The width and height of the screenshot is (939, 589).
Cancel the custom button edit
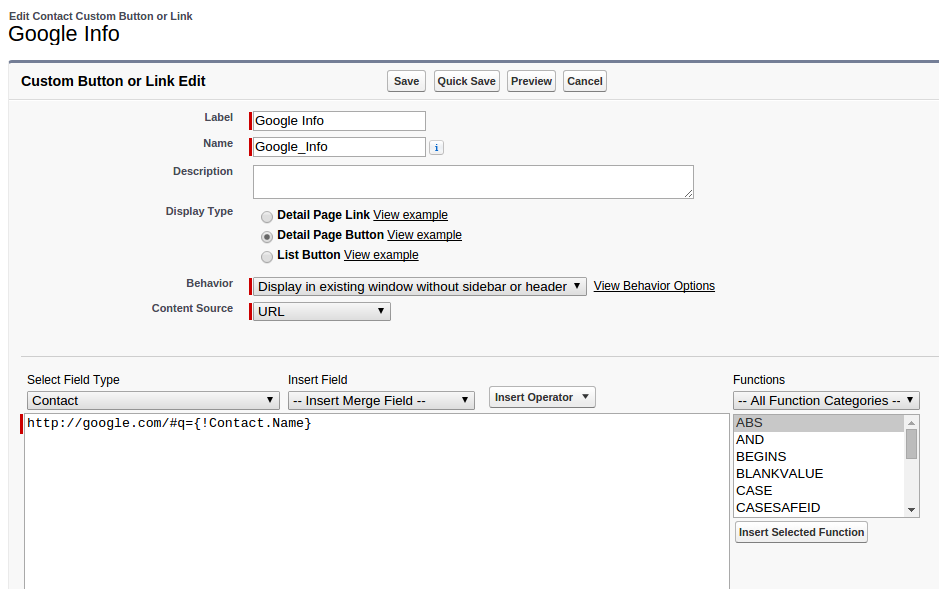coord(585,81)
